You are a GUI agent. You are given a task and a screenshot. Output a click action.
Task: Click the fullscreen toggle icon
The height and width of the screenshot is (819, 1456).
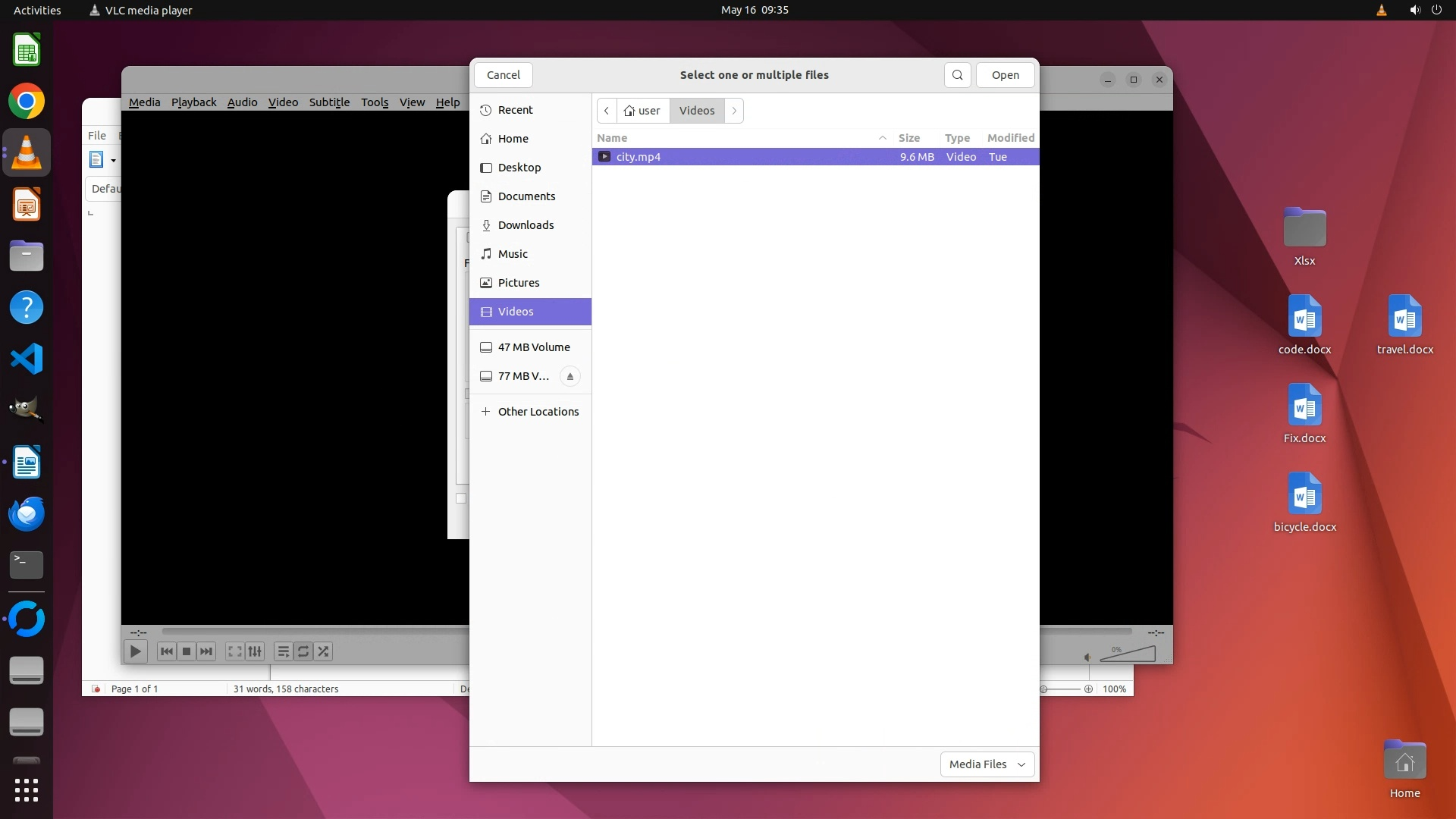pos(235,651)
